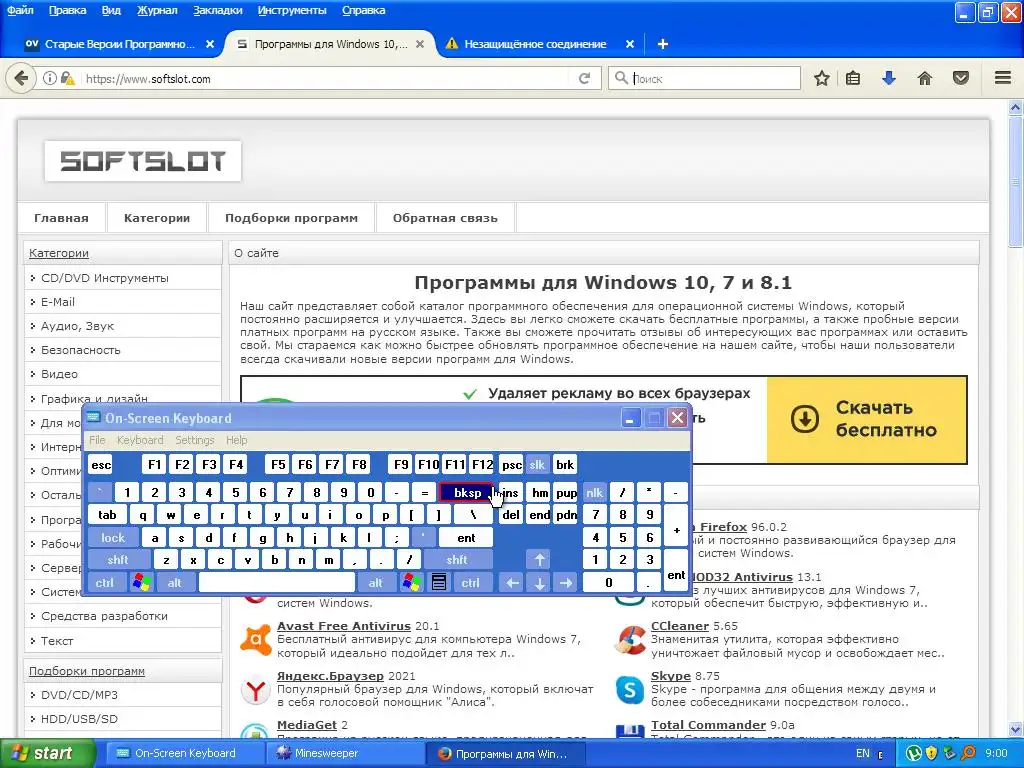This screenshot has width=1024, height=768.
Task: Click the left arrow key on keyboard
Action: click(513, 583)
